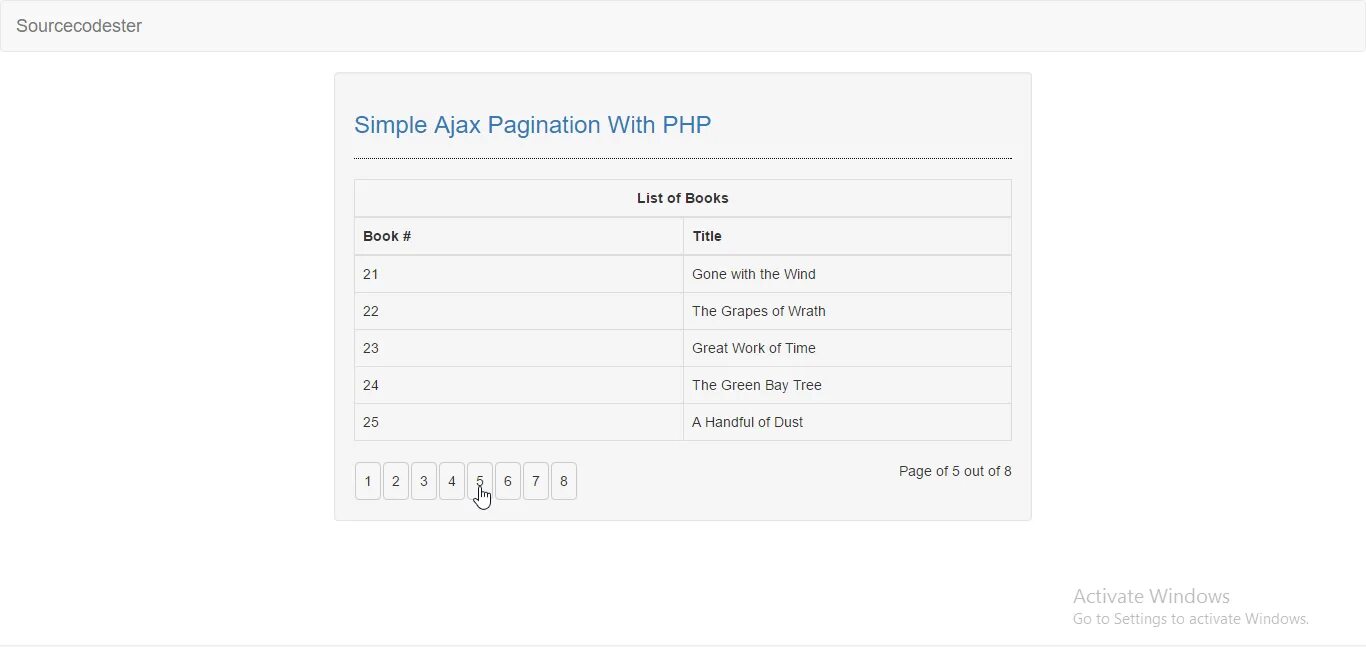Click the Title column header
This screenshot has height=647, width=1366.
[707, 236]
